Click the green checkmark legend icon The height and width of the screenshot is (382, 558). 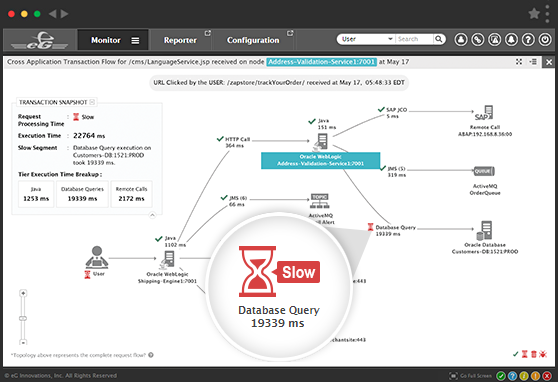(x=515, y=354)
